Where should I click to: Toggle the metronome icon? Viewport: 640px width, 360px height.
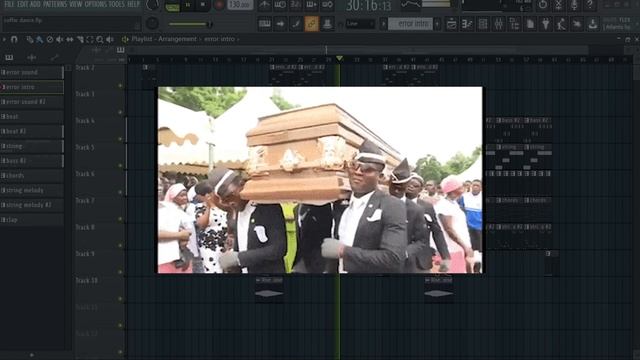coord(264,5)
